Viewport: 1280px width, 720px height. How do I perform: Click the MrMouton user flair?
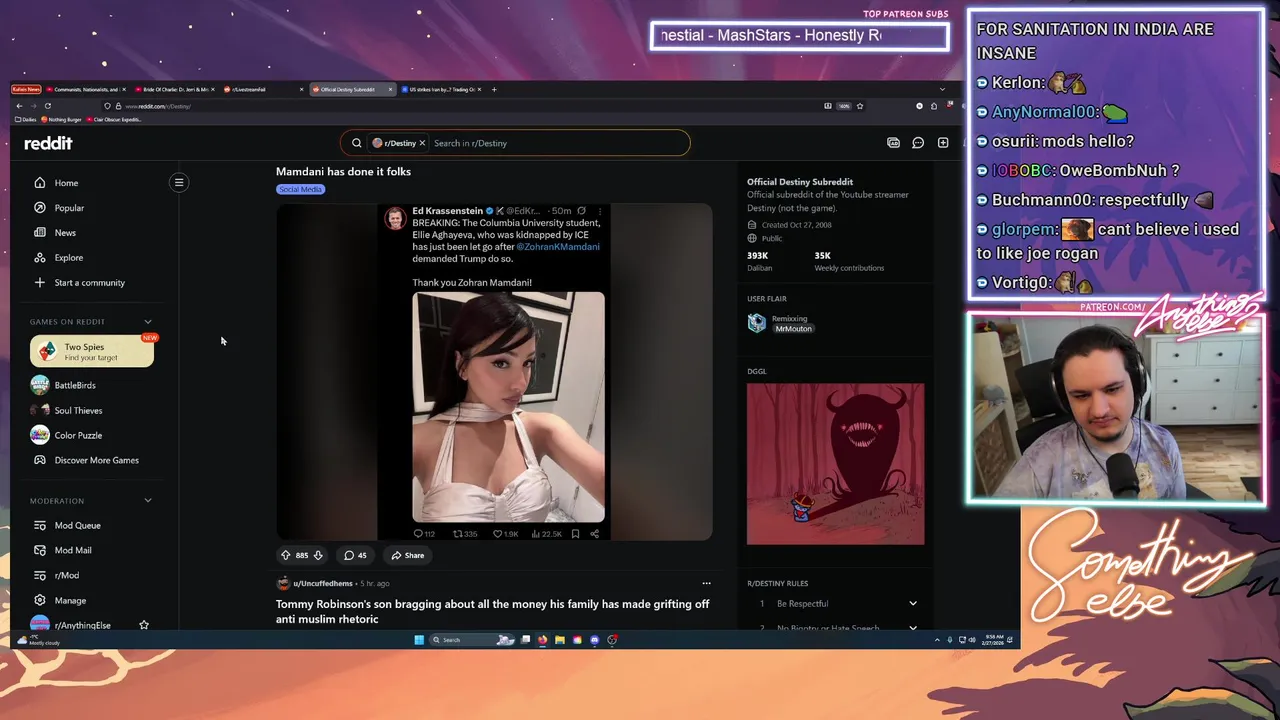793,328
